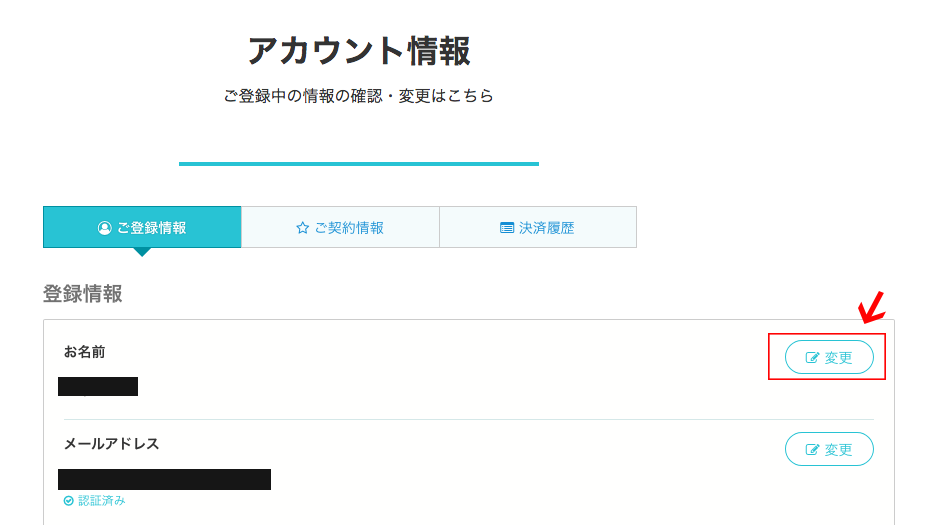This screenshot has height=525, width=932.
Task: Click the red arrow annotation
Action: 871,307
